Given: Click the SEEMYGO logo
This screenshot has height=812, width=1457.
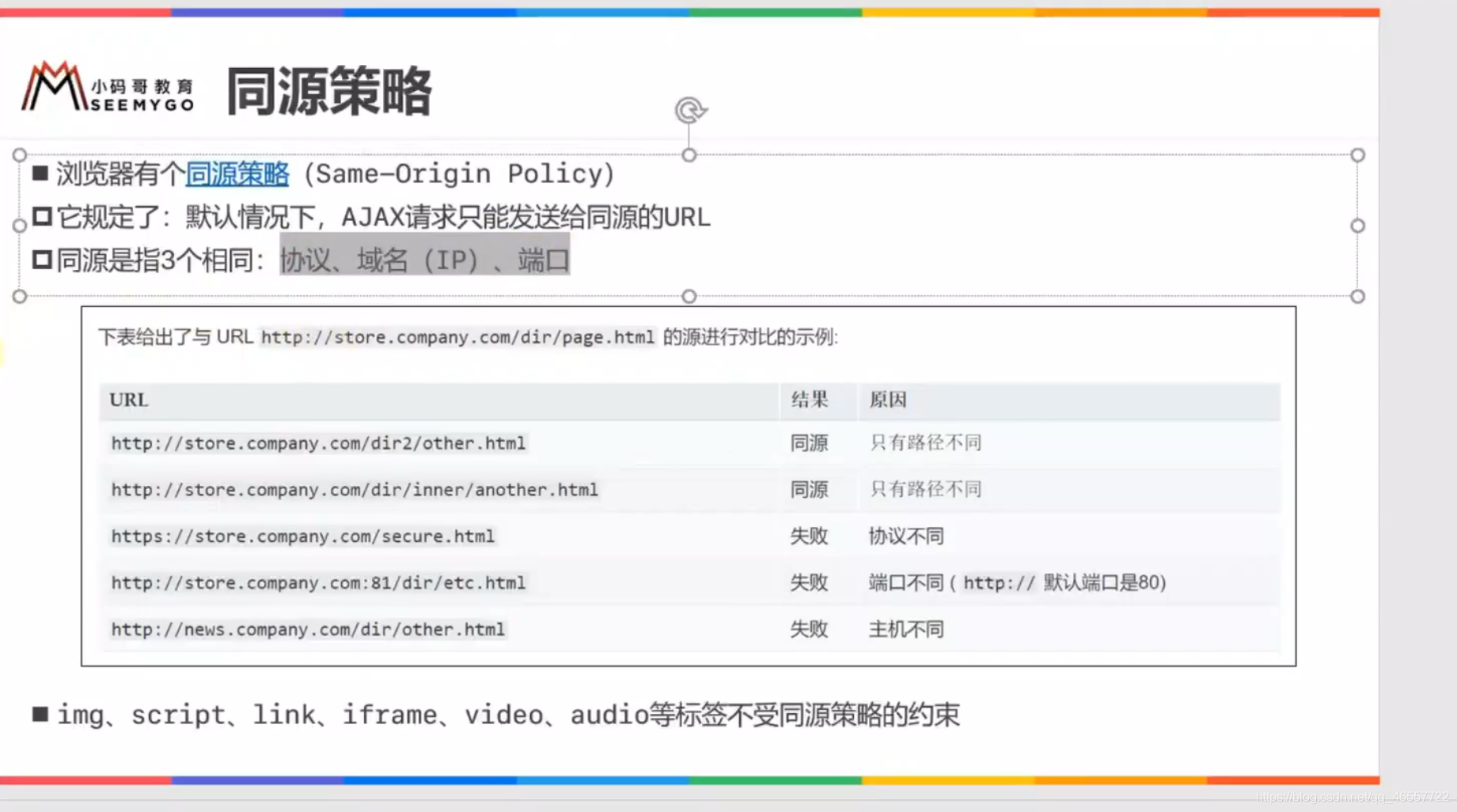Looking at the screenshot, I should [x=108, y=87].
